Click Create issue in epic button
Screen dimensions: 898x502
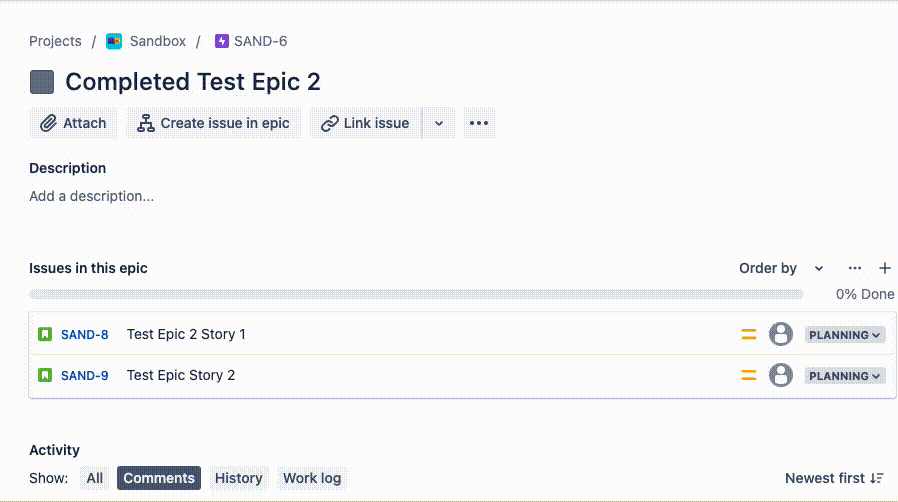(214, 123)
